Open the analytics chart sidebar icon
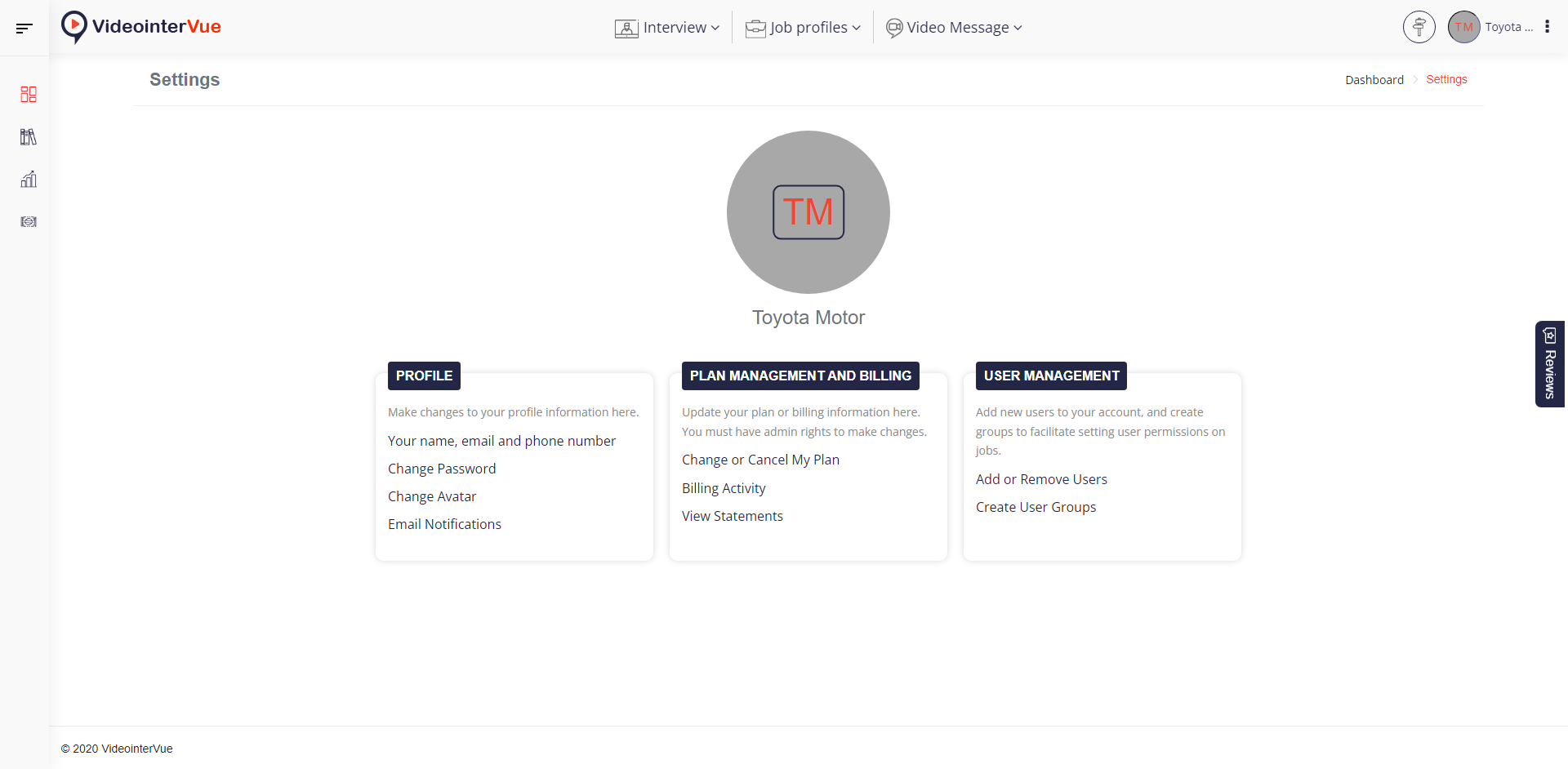 coord(29,180)
